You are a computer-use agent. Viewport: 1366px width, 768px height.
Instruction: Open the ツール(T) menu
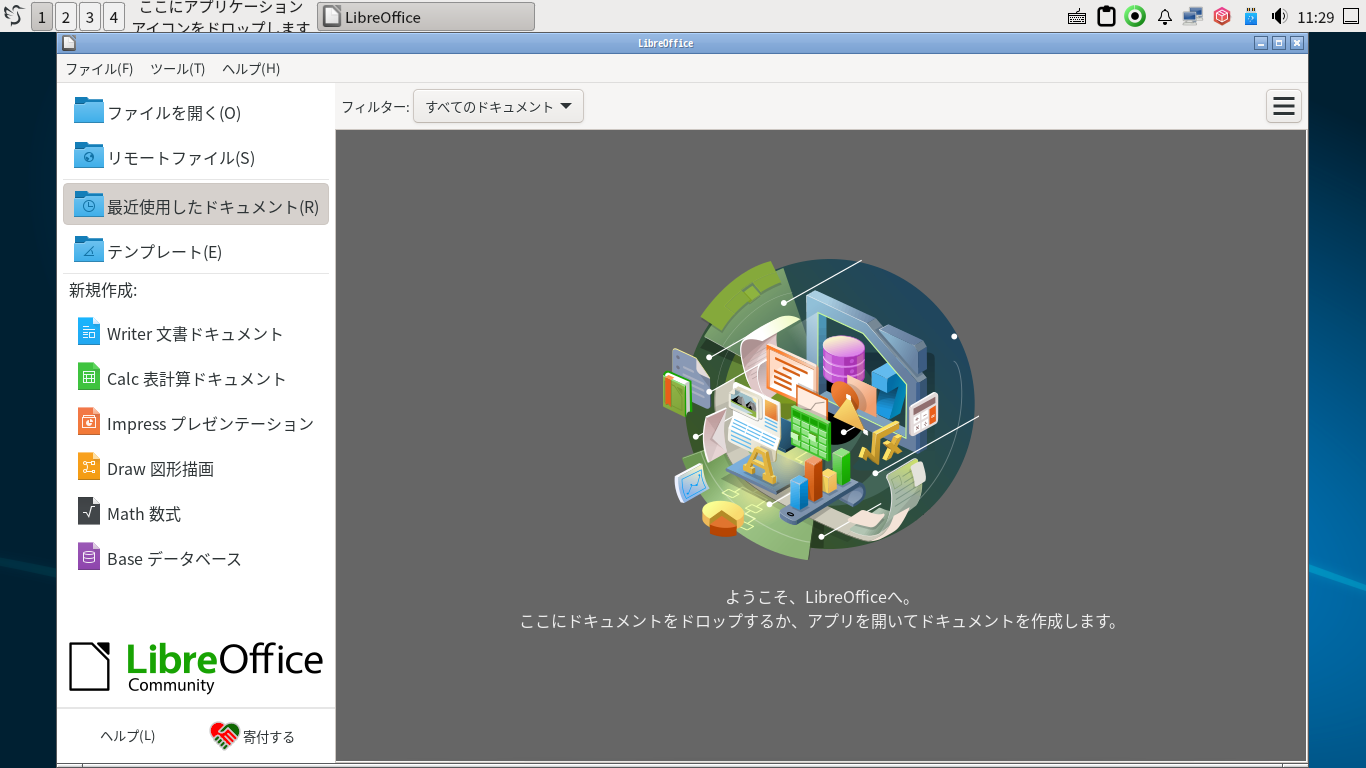tap(177, 69)
